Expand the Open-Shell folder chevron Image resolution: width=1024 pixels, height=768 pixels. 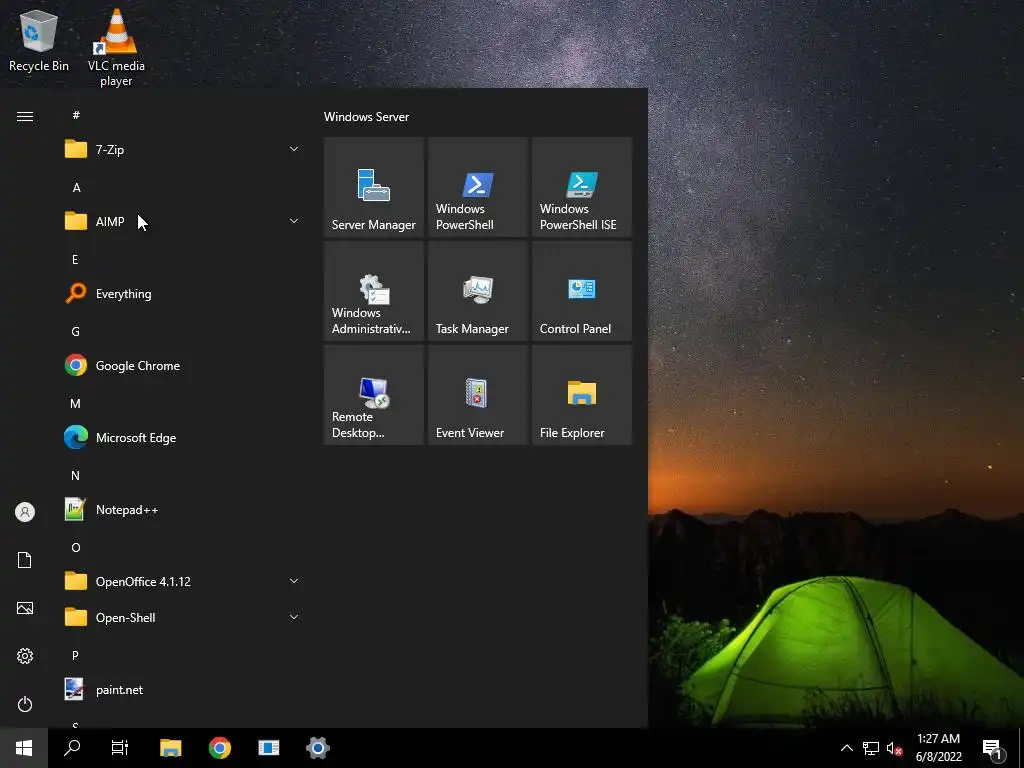294,616
